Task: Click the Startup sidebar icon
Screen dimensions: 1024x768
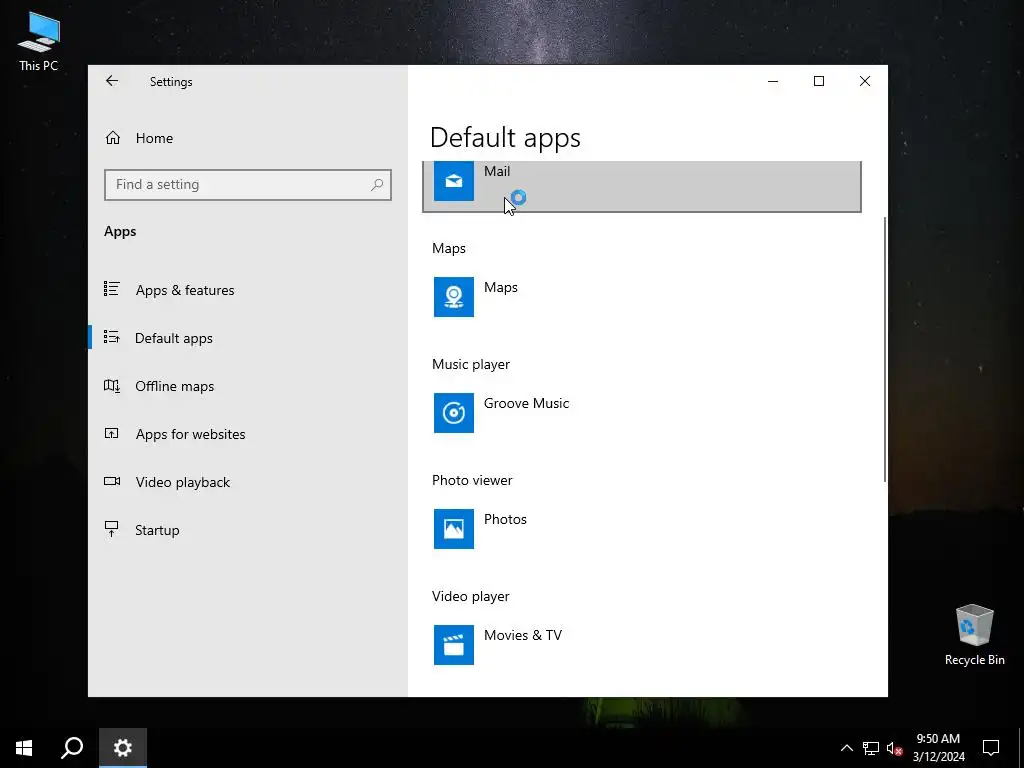Action: pos(112,530)
